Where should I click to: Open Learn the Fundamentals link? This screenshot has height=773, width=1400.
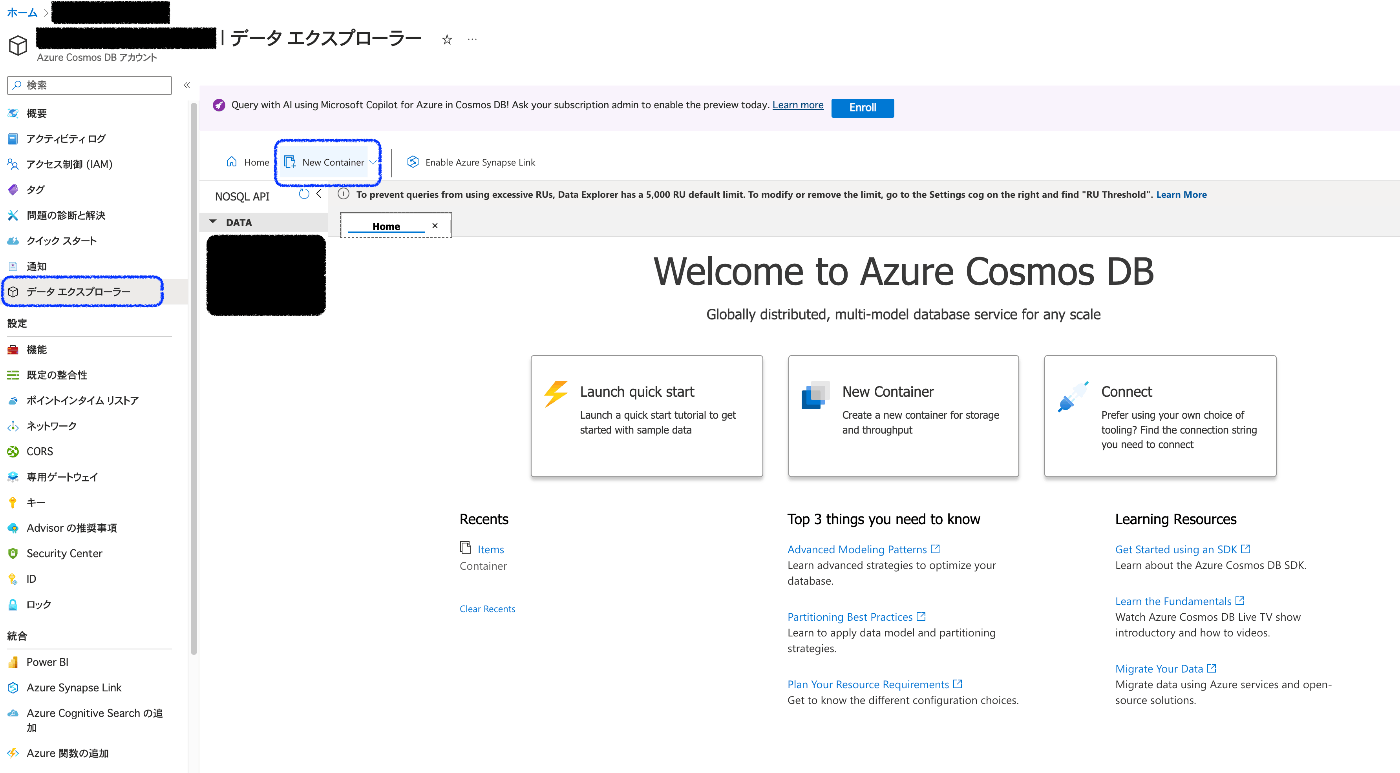(x=1180, y=601)
